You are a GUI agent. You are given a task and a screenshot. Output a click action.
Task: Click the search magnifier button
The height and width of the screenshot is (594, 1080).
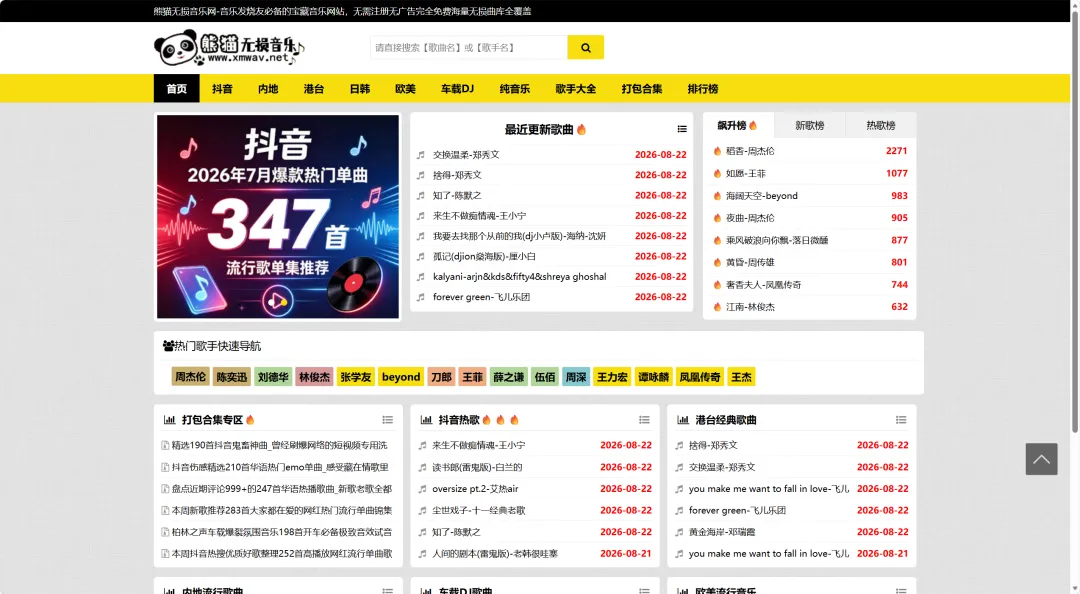(585, 48)
